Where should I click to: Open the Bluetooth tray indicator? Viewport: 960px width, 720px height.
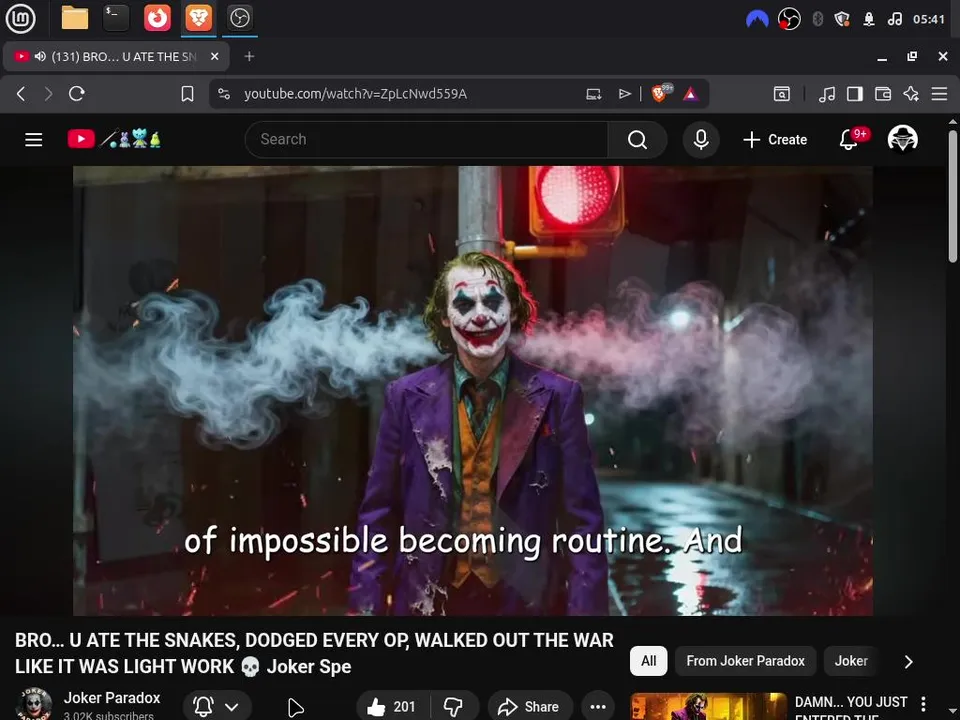pos(817,19)
